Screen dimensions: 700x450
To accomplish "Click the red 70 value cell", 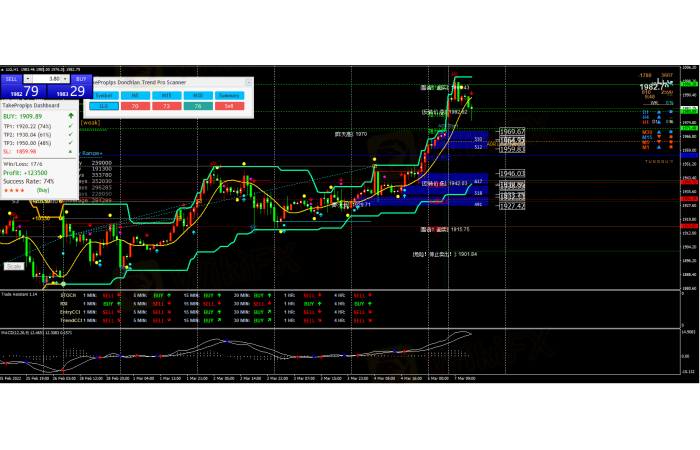I will pyautogui.click(x=135, y=105).
